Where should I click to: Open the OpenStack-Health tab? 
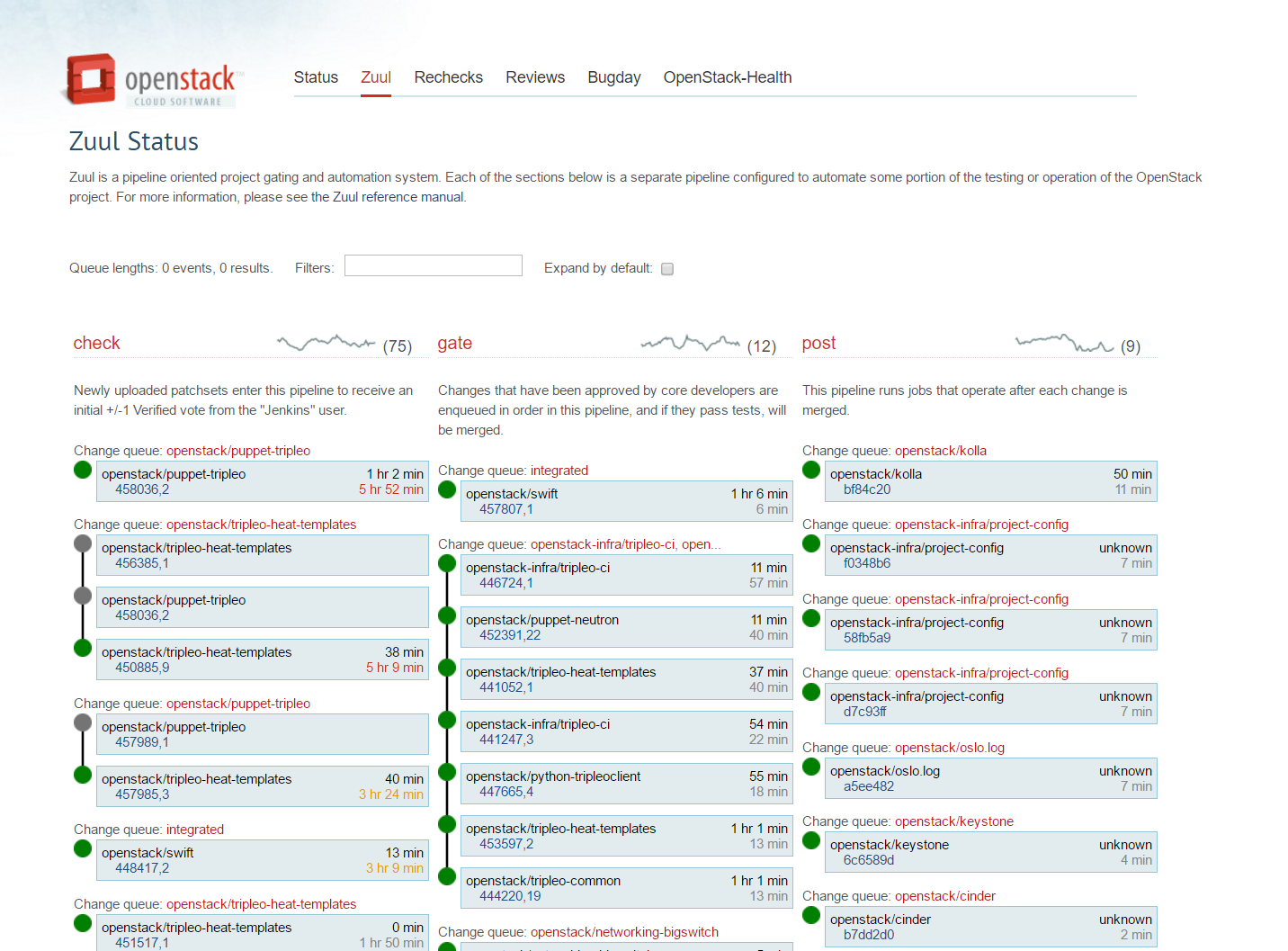(x=728, y=77)
